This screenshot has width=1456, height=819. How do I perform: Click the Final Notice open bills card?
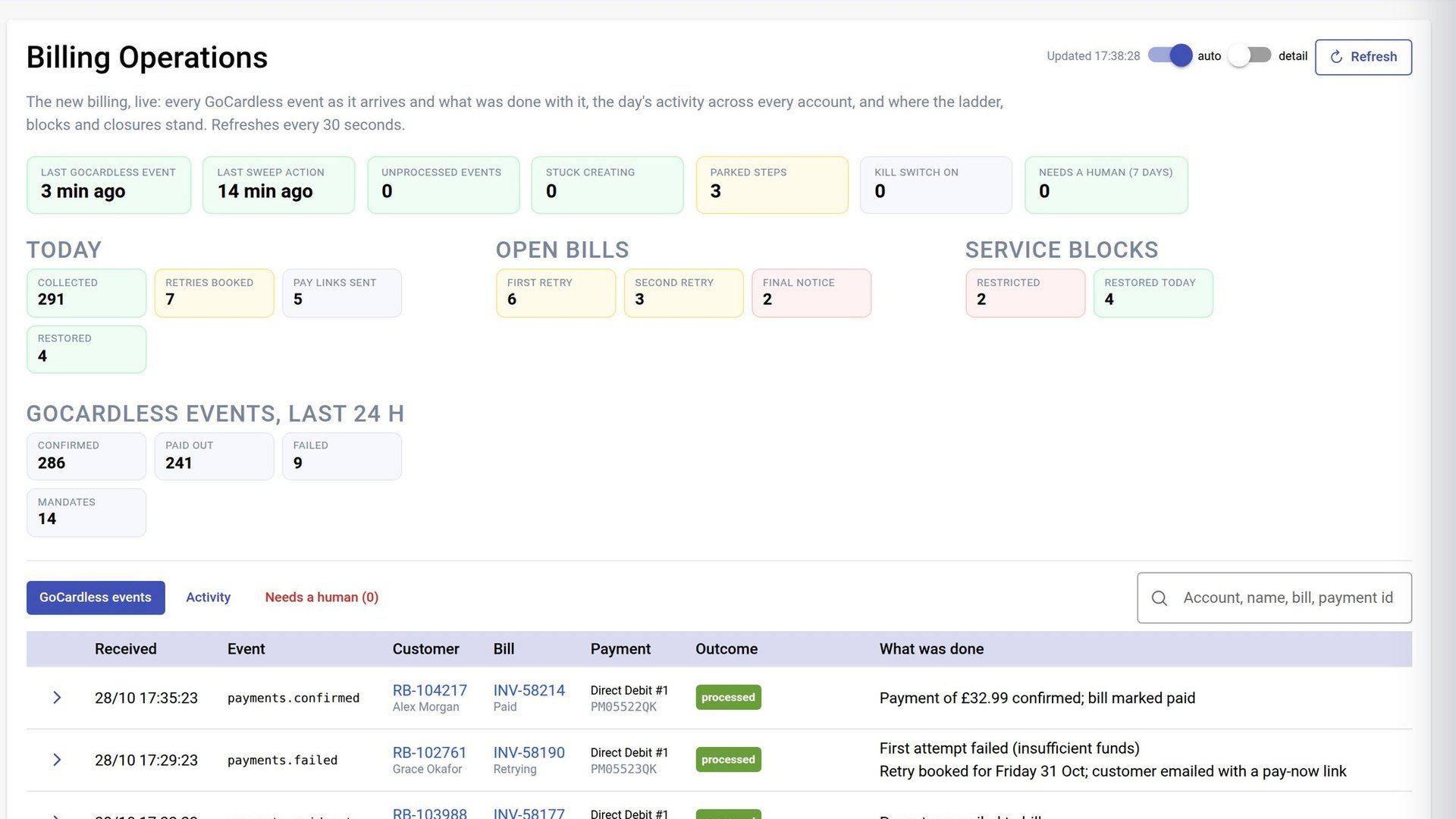[811, 293]
